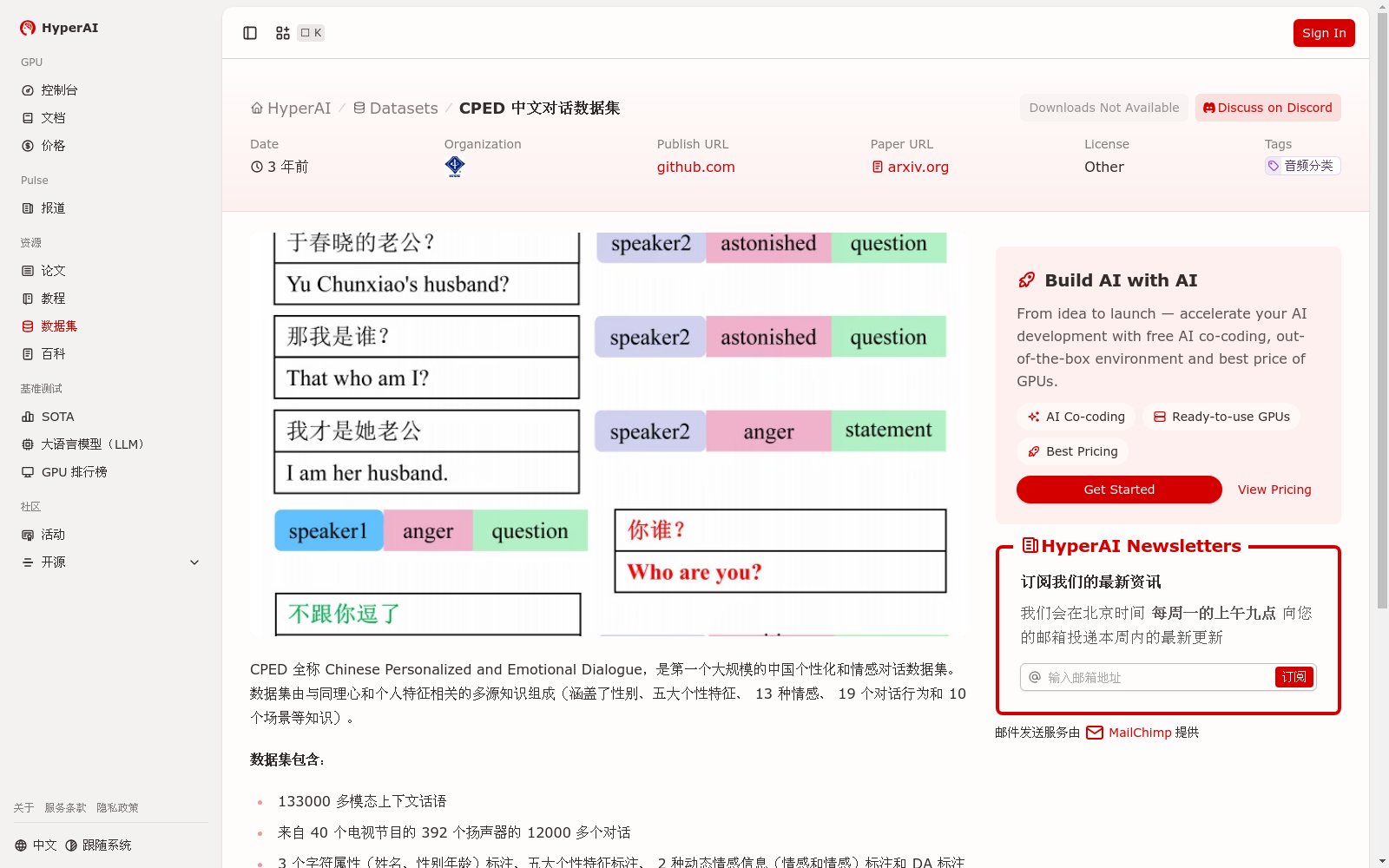Go to HyperAI home breadcrumb
Screen dimensions: 1389x868
pyautogui.click(x=291, y=108)
